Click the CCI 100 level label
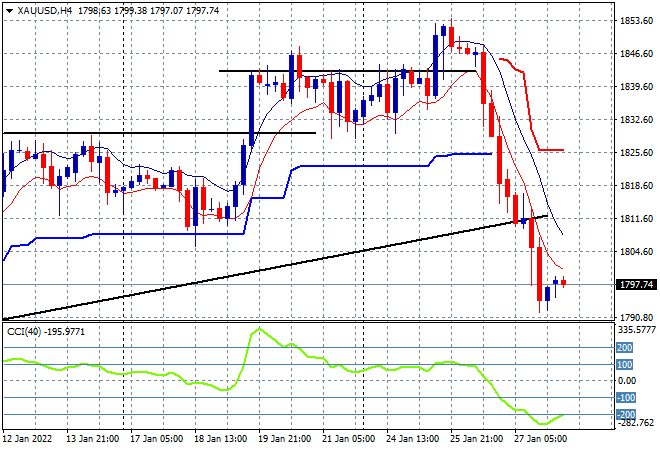Screen dimensions: 660x450 coord(624,365)
